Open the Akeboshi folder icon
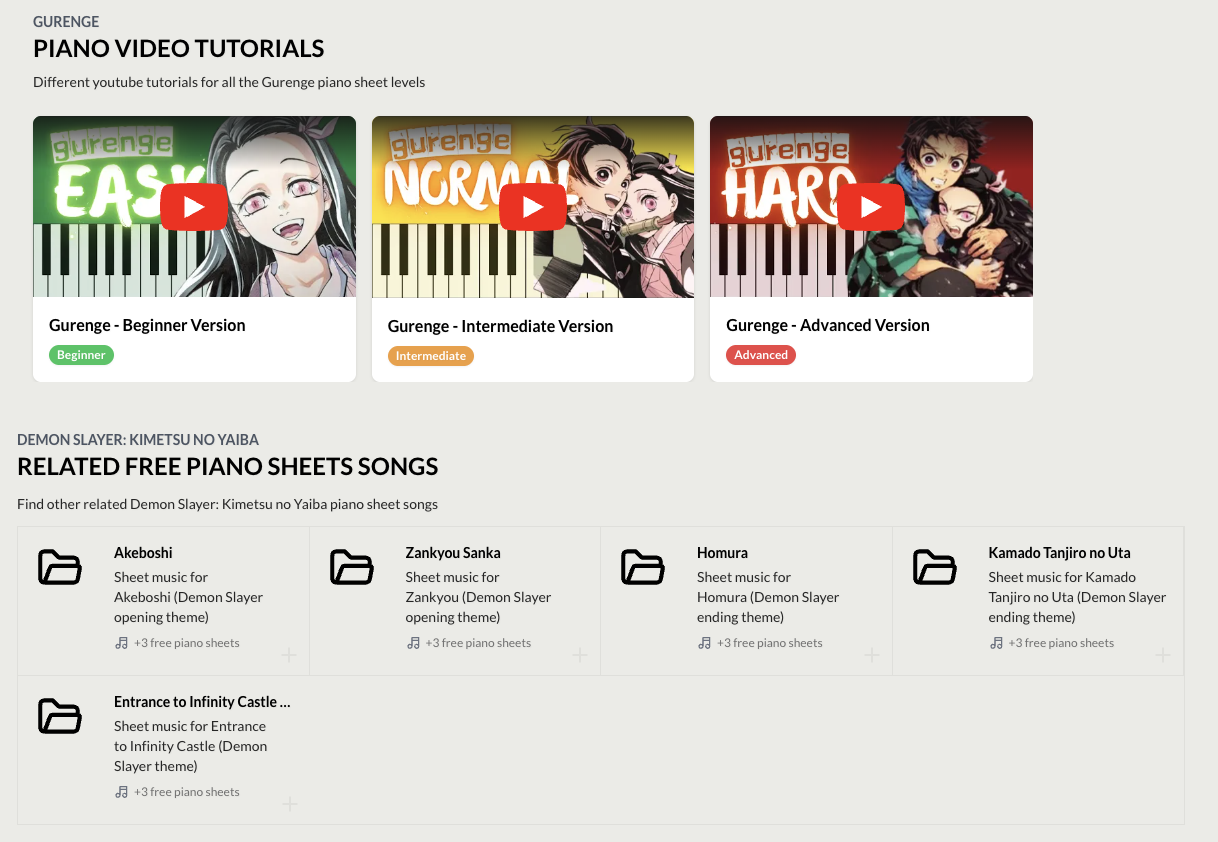This screenshot has width=1218, height=842. tap(60, 567)
